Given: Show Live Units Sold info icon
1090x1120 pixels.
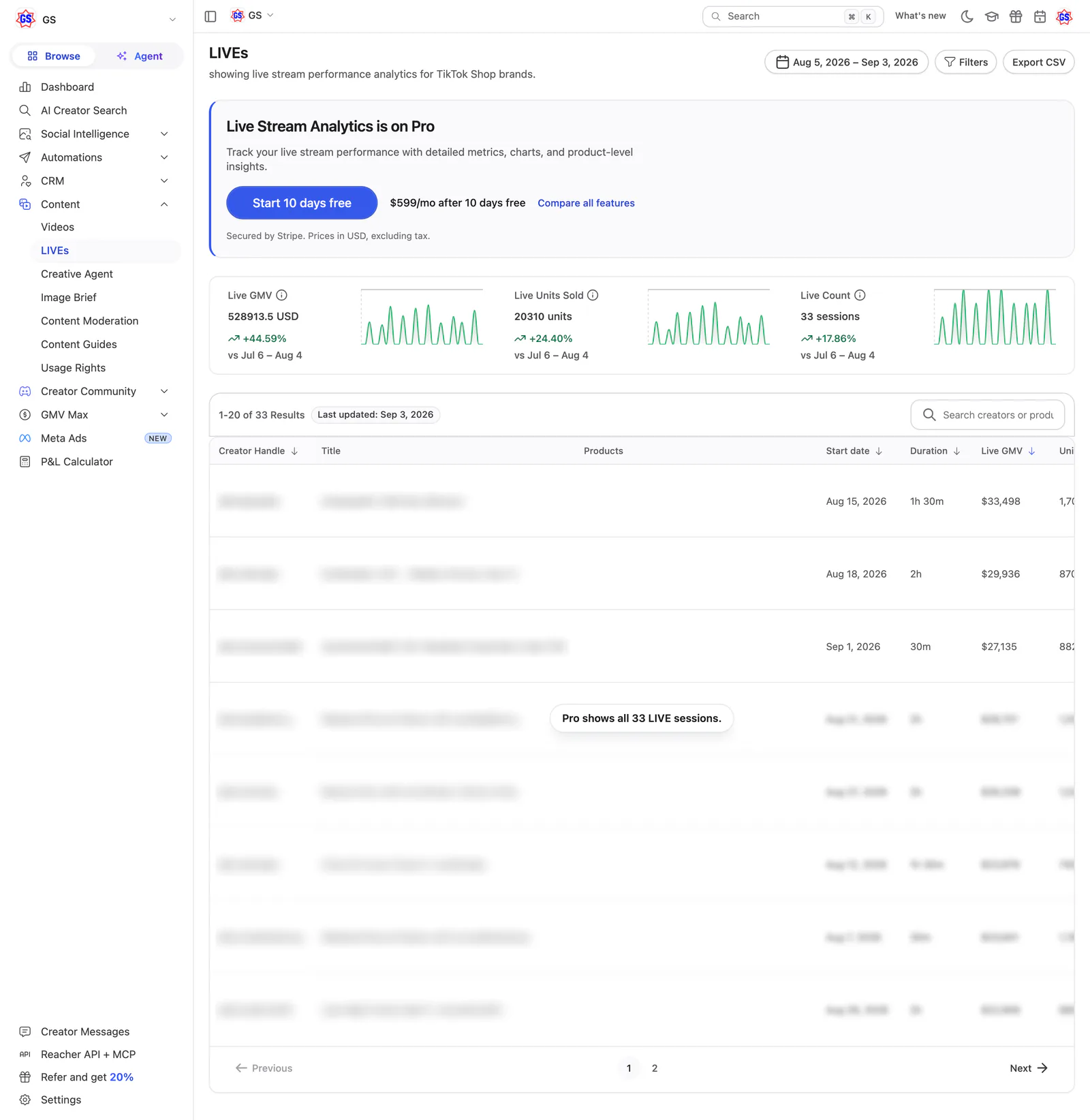Looking at the screenshot, I should tap(593, 295).
